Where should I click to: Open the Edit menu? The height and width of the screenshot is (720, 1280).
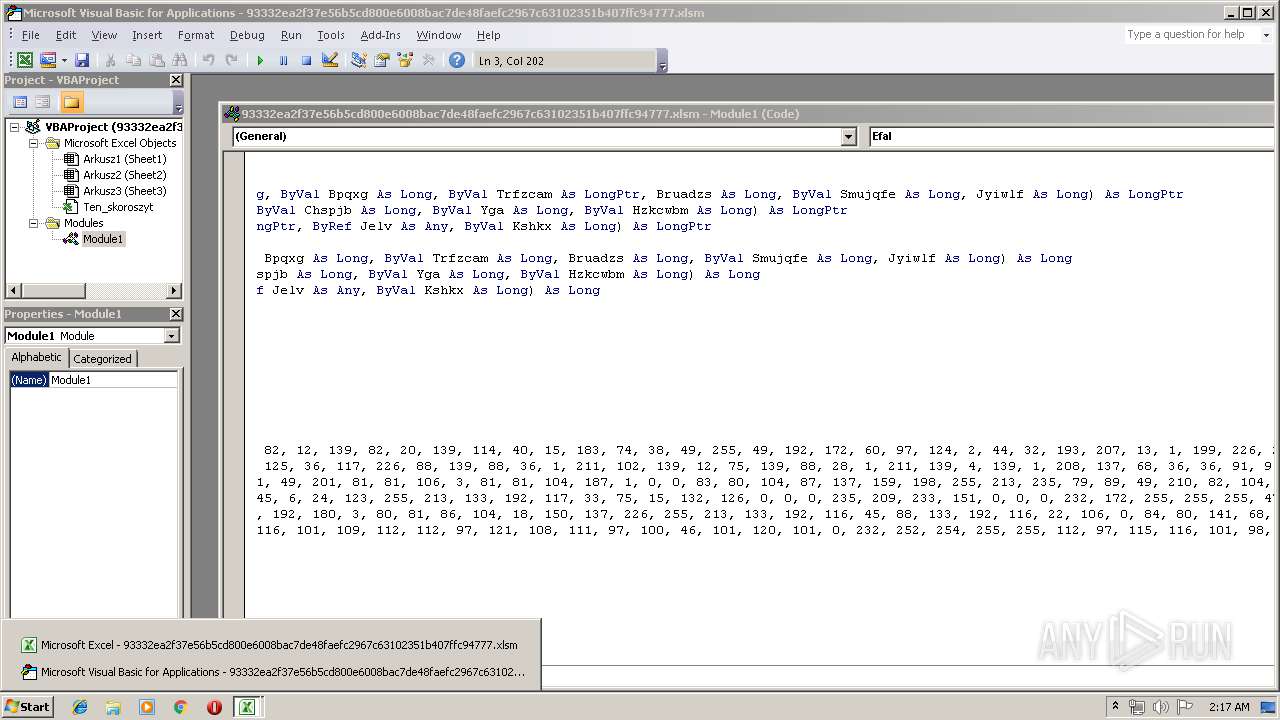[66, 35]
